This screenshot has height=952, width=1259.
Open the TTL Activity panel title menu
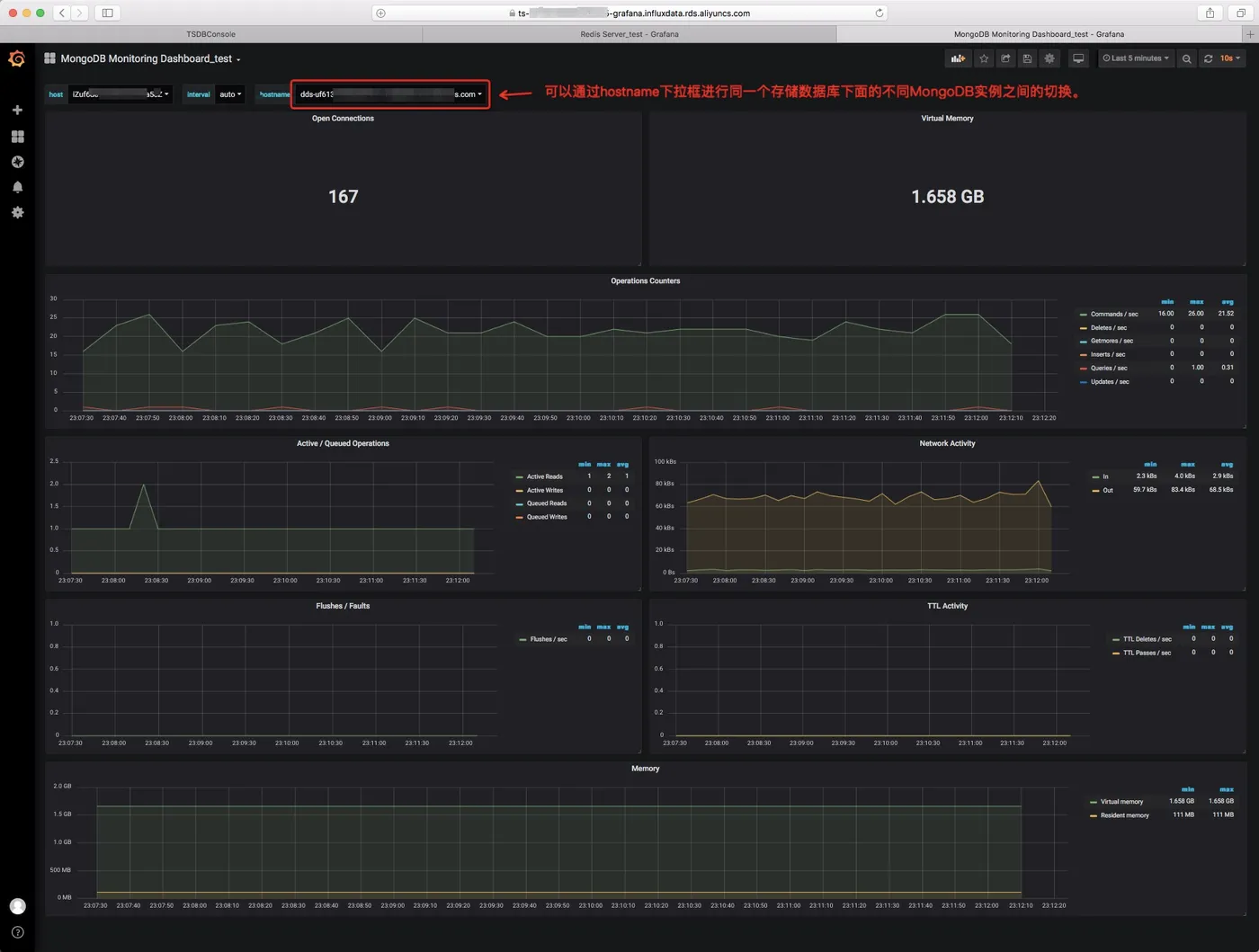click(947, 606)
